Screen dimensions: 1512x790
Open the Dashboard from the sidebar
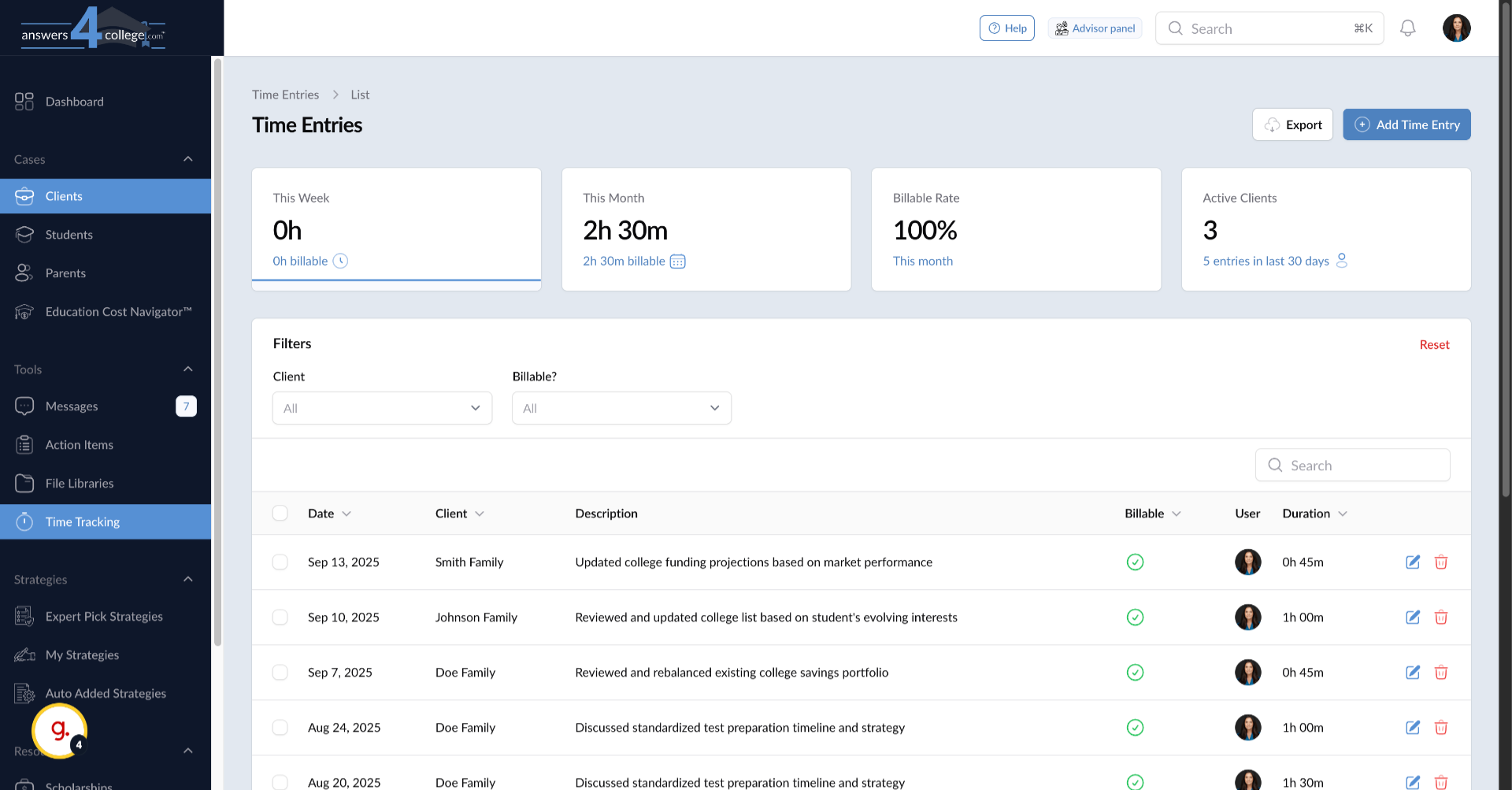[x=75, y=101]
